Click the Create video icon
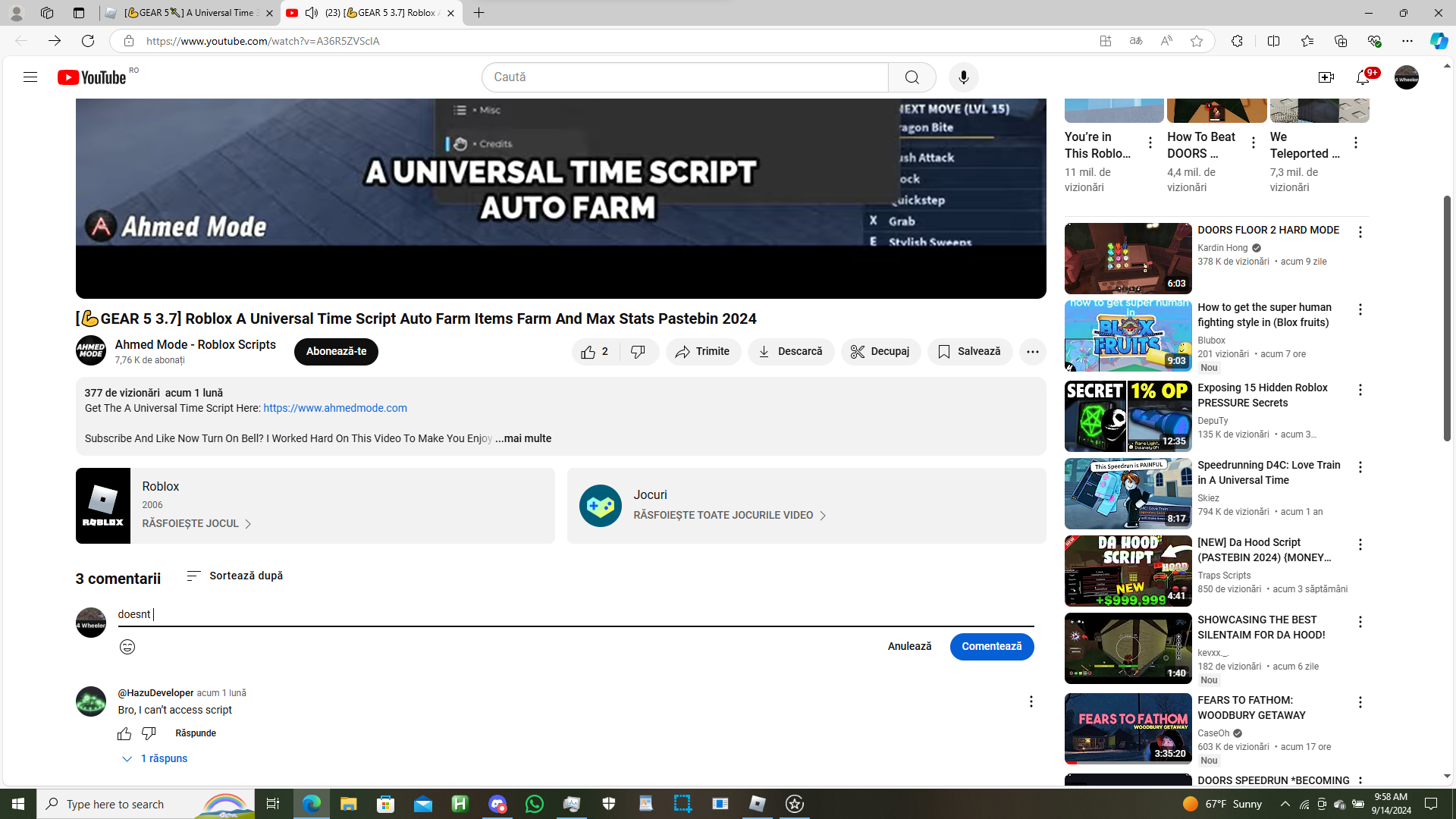The height and width of the screenshot is (819, 1456). [x=1326, y=77]
